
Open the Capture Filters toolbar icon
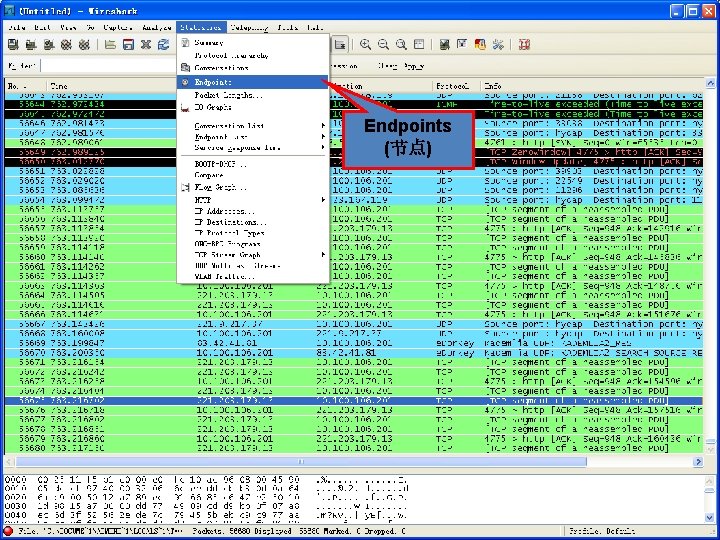(x=445, y=45)
